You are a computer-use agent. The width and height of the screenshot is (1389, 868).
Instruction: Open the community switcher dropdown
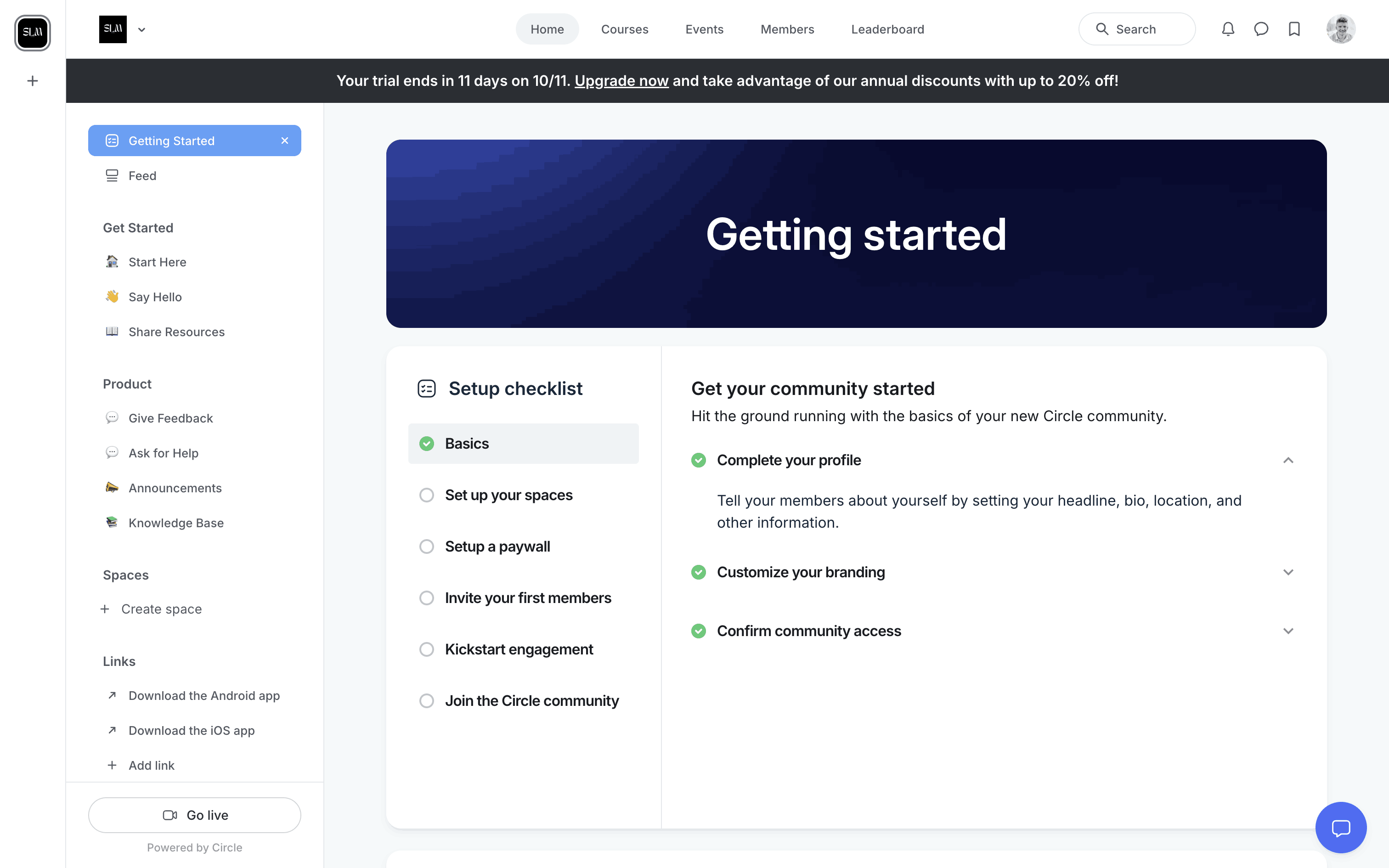pos(141,29)
